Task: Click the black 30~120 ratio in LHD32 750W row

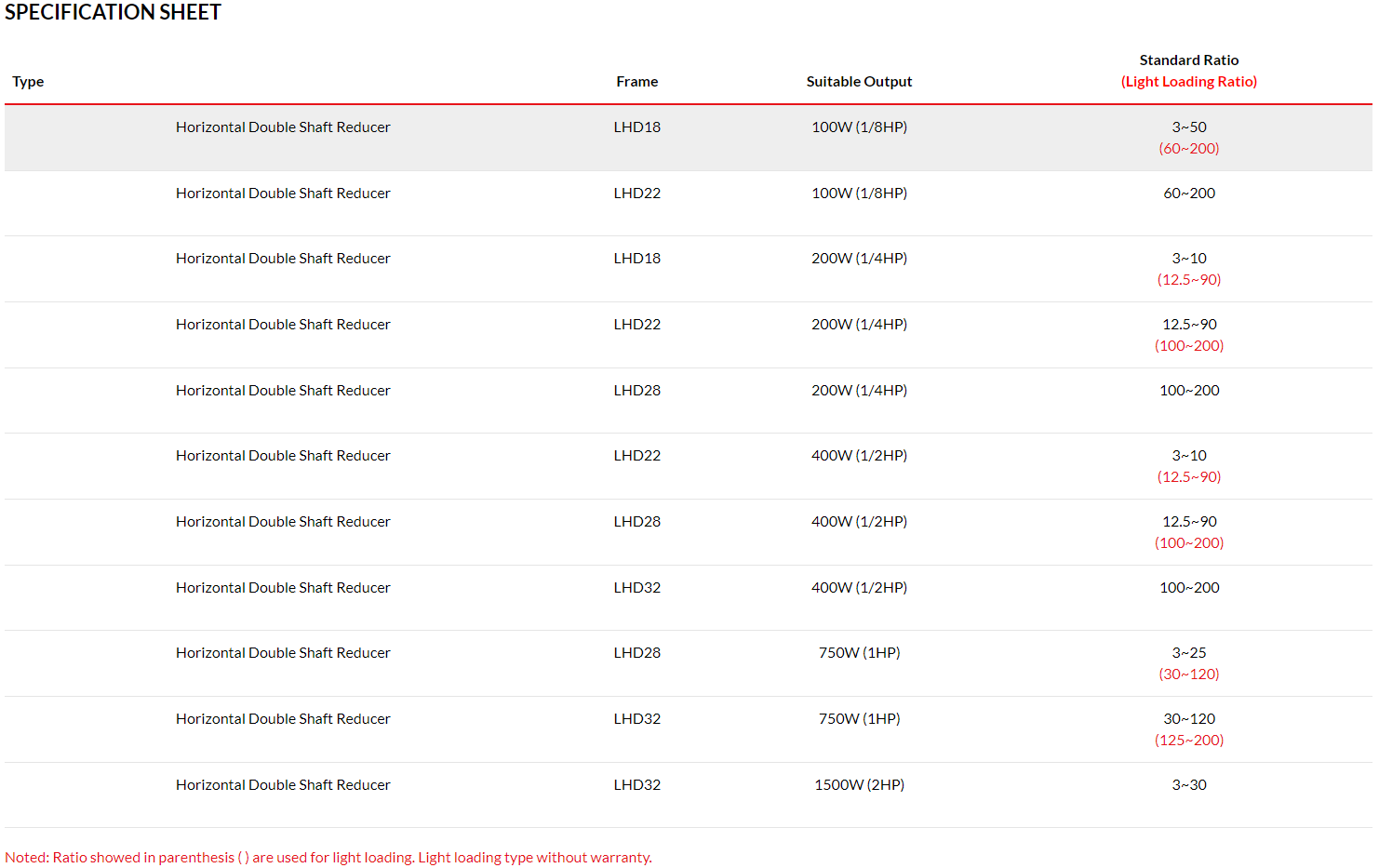Action: click(x=1189, y=719)
